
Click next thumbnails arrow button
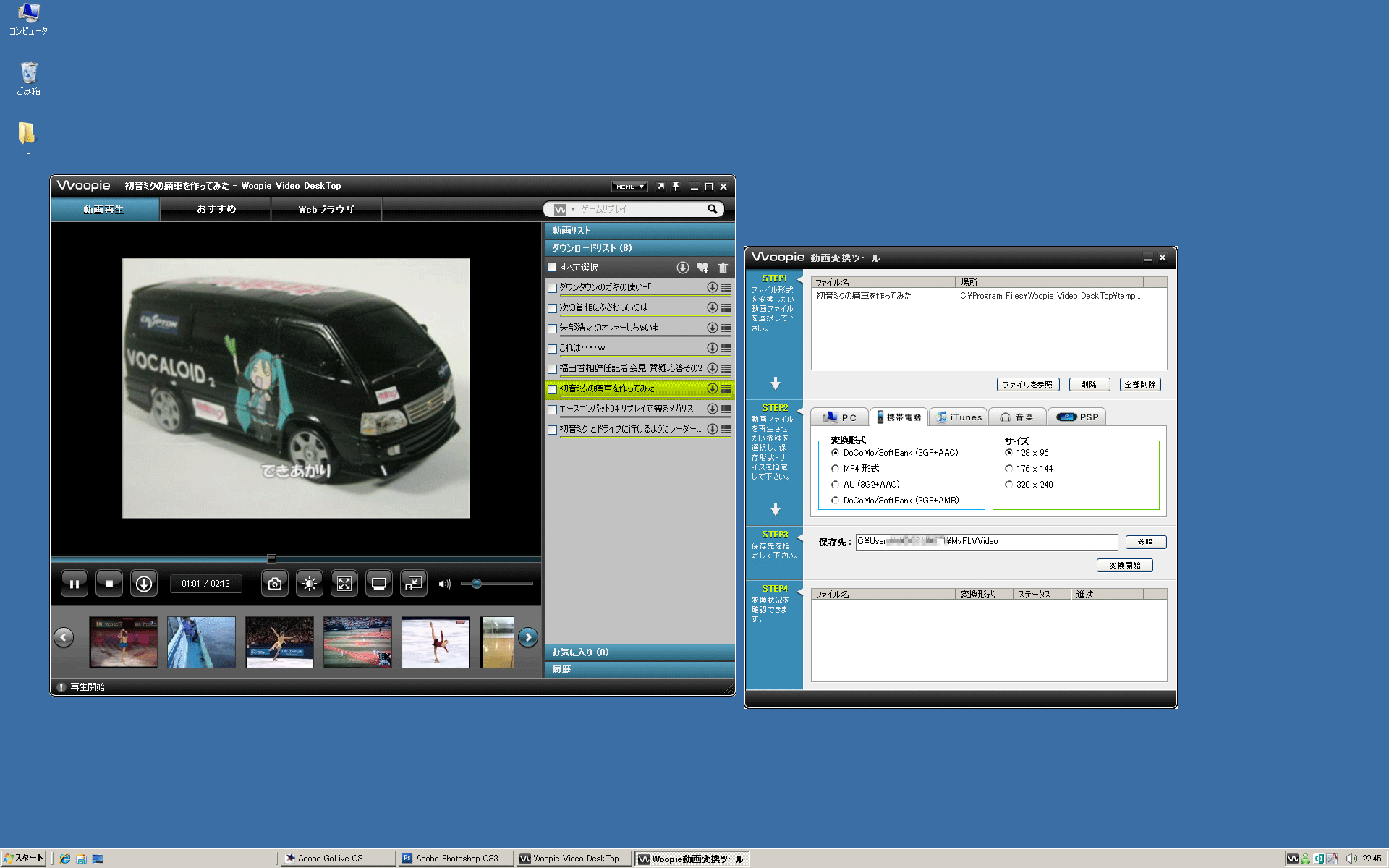(528, 637)
